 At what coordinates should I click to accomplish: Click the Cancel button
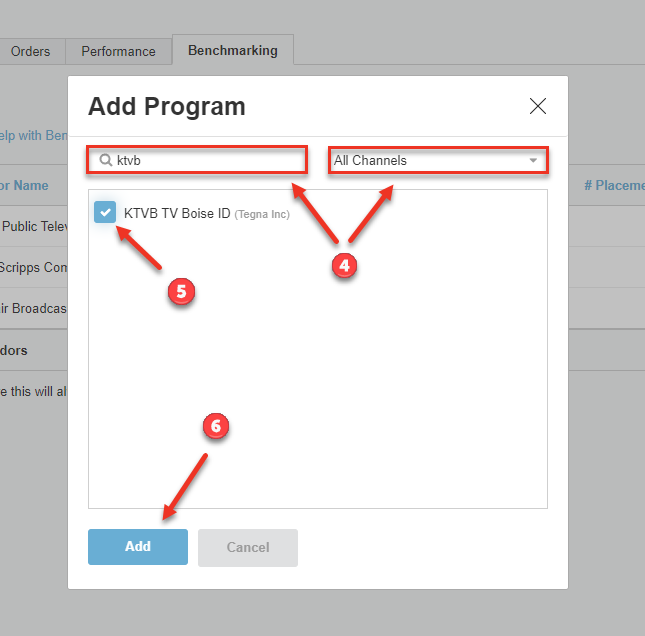[248, 547]
